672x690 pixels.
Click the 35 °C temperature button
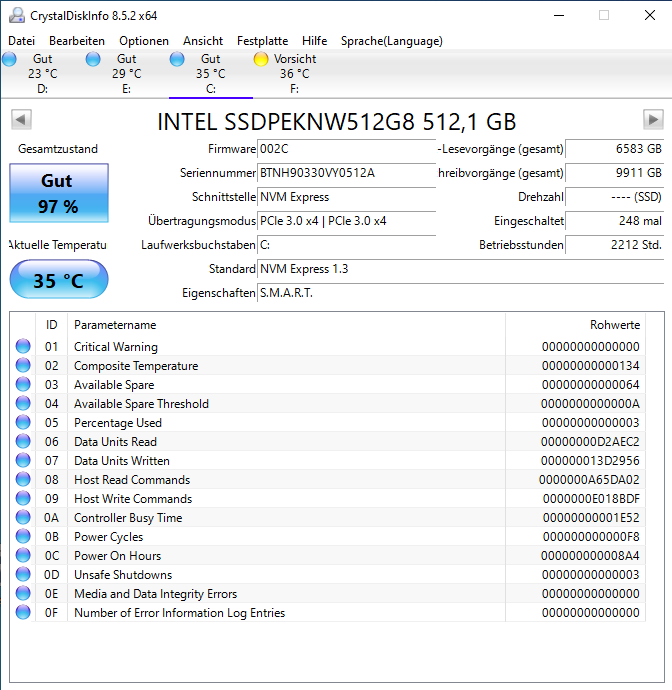[59, 279]
